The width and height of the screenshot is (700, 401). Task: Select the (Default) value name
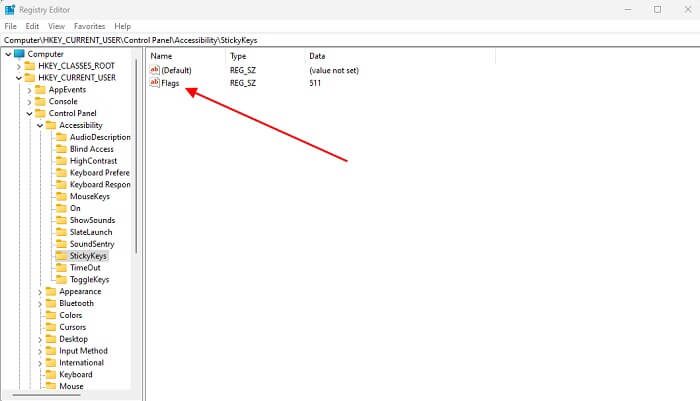[x=176, y=71]
